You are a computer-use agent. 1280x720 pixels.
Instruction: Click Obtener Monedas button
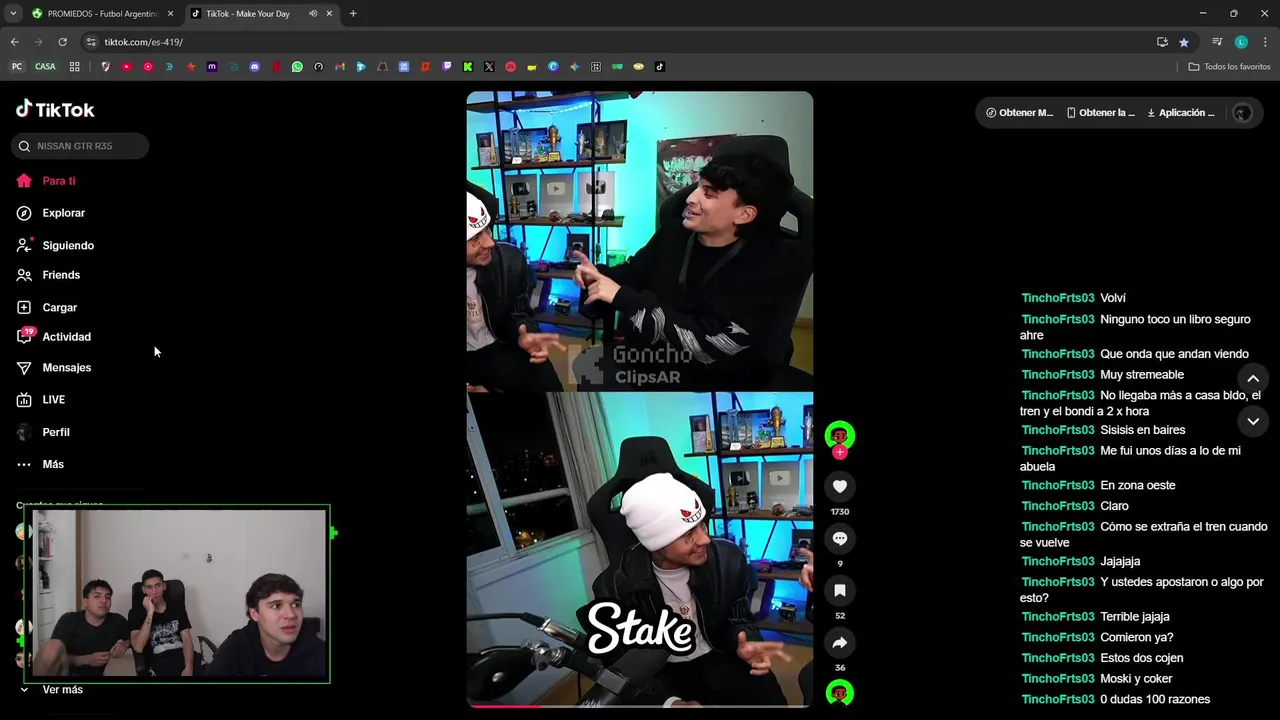coord(1019,113)
